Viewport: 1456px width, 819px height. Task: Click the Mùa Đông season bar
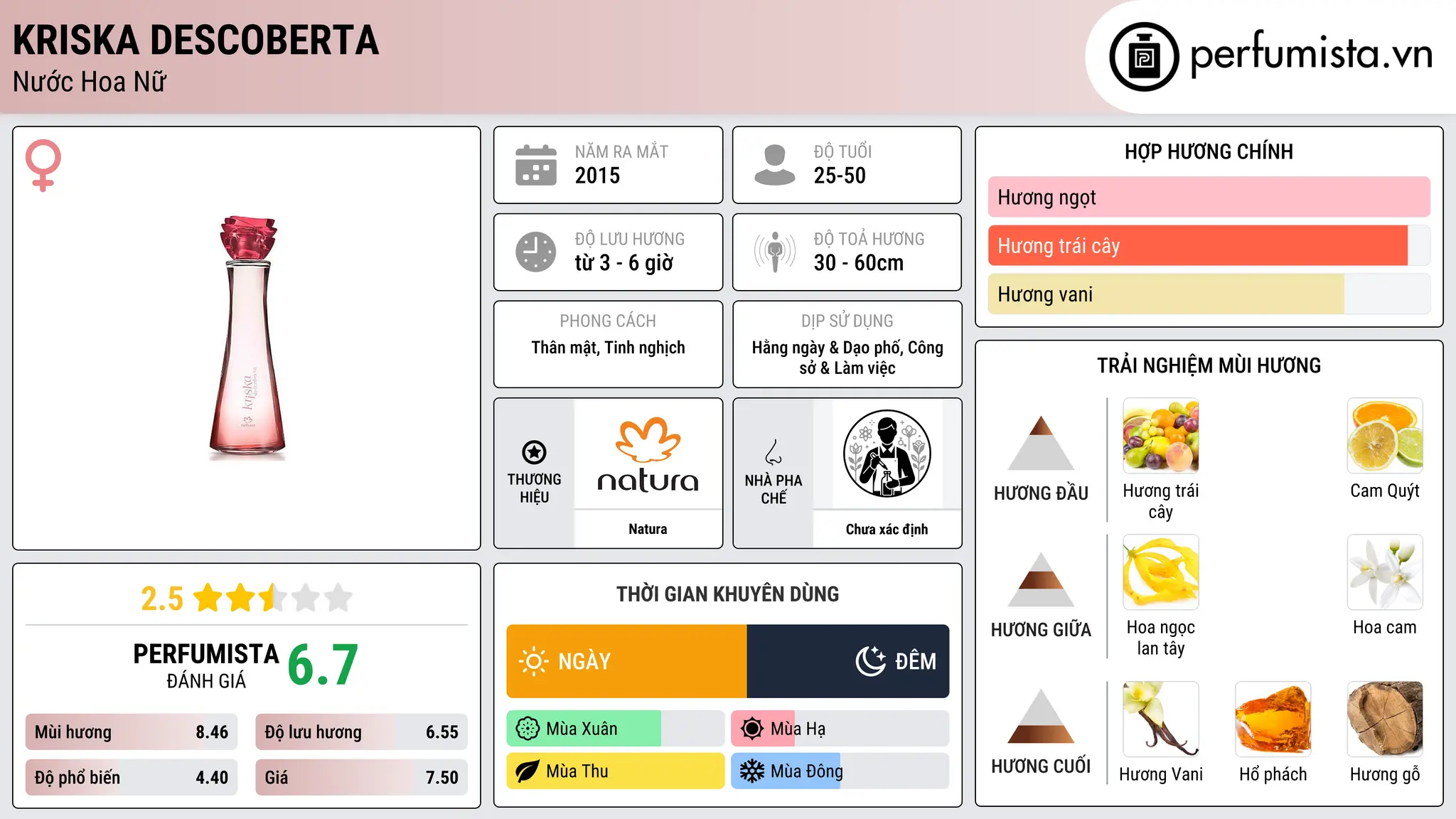(x=840, y=771)
